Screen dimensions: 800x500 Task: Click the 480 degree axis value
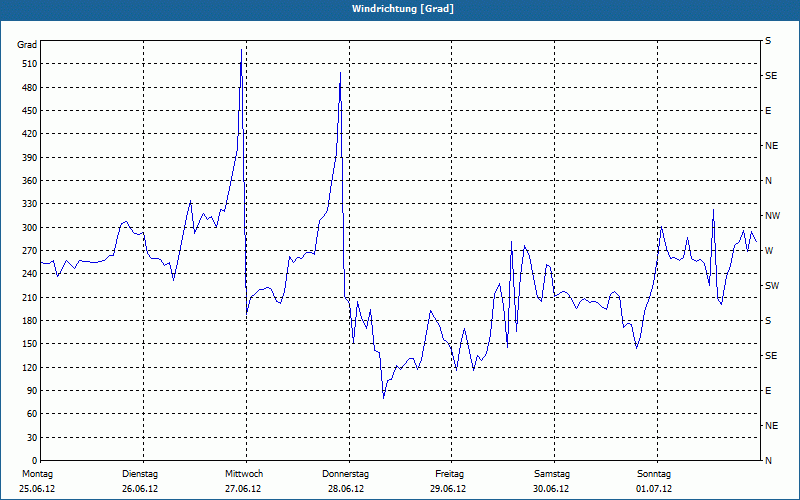tap(30, 88)
